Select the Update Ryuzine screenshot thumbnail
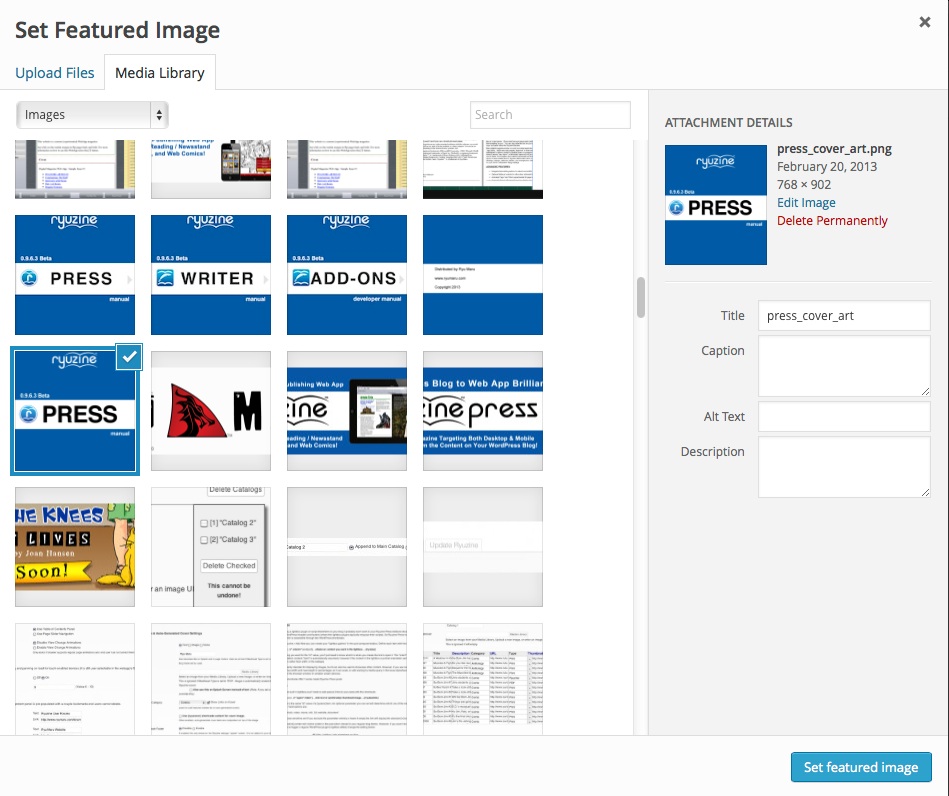Screen dimensions: 949x796 483,547
